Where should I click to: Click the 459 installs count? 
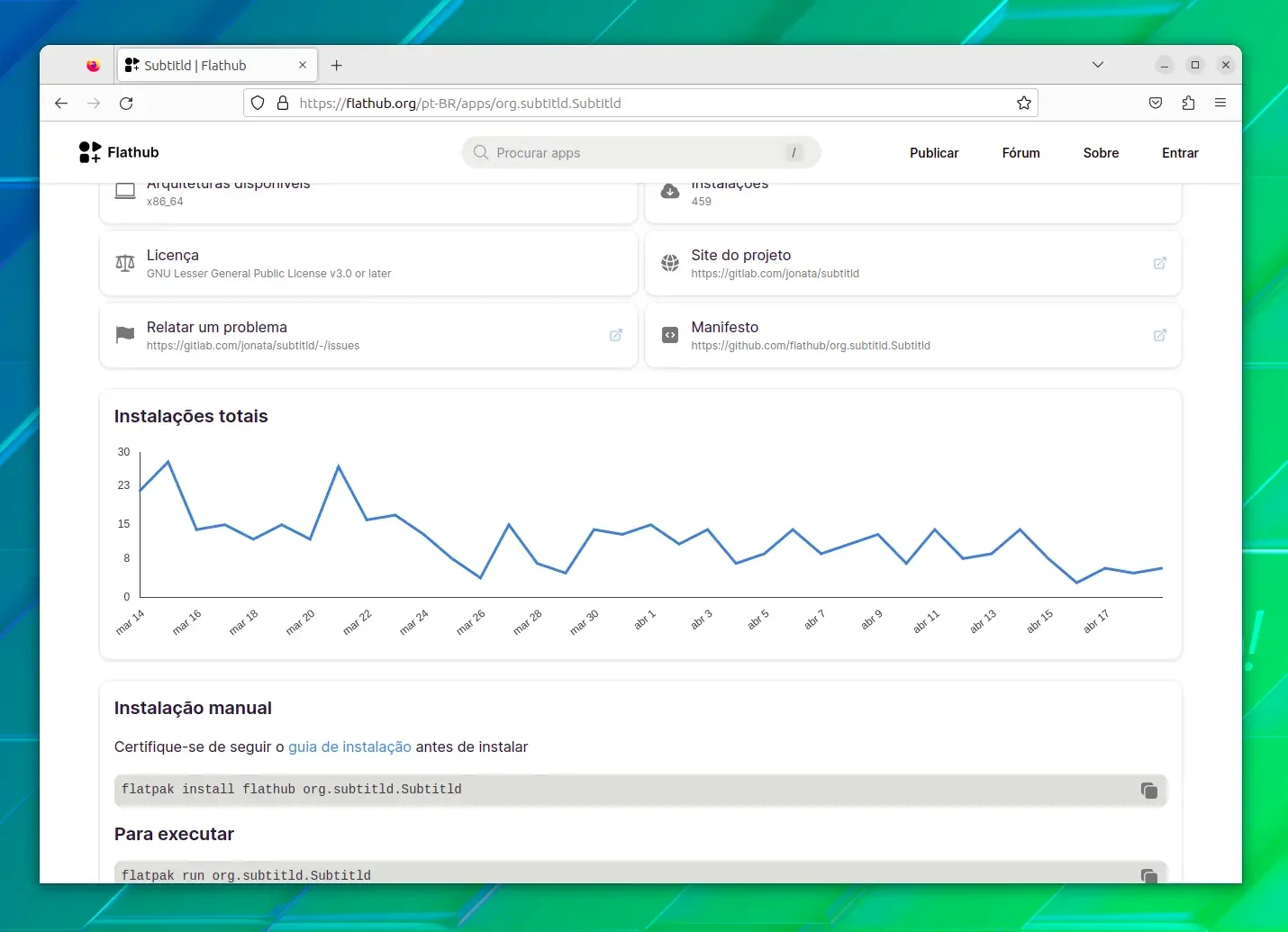click(x=702, y=202)
